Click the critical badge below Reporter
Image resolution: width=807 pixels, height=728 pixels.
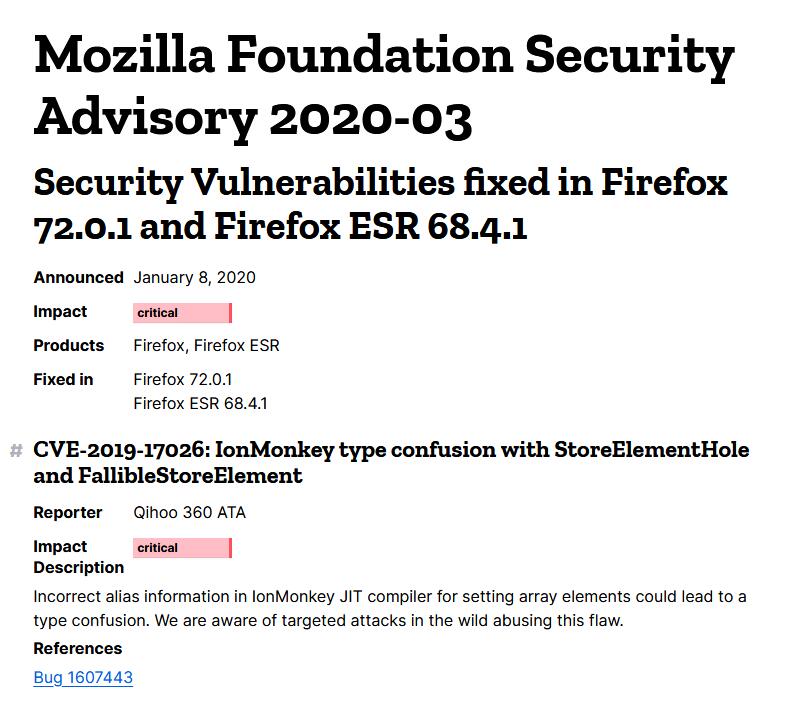click(182, 548)
